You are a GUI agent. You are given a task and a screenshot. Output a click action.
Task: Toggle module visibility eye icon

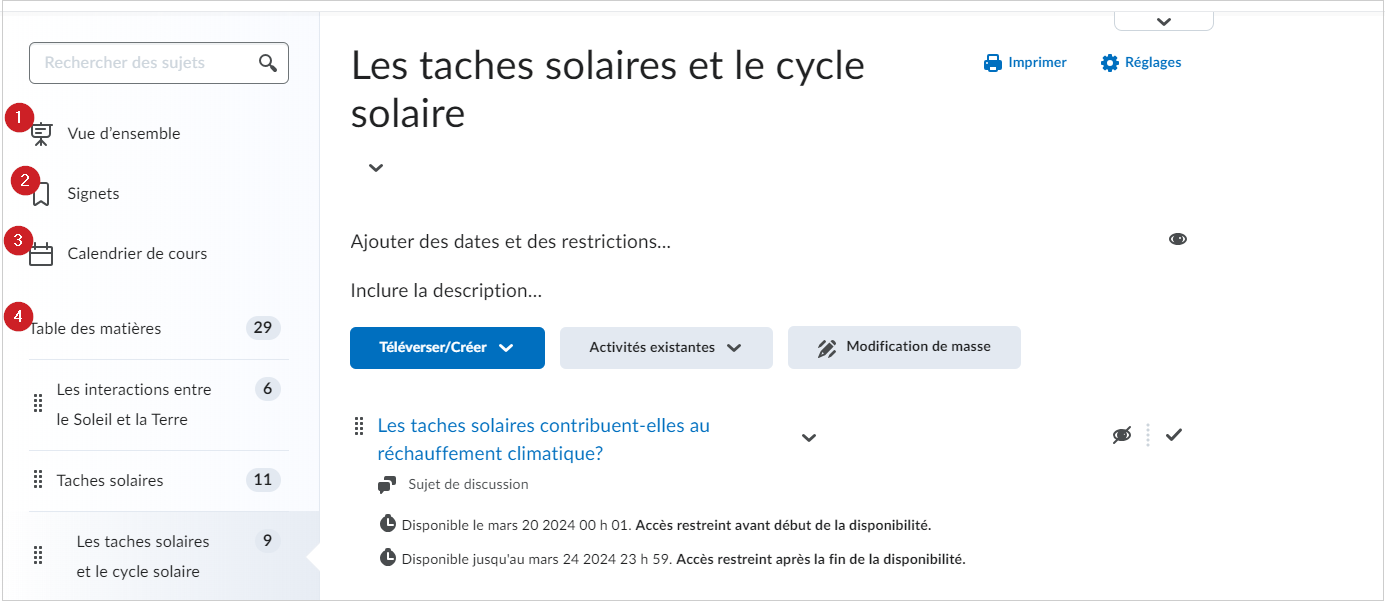[1178, 239]
